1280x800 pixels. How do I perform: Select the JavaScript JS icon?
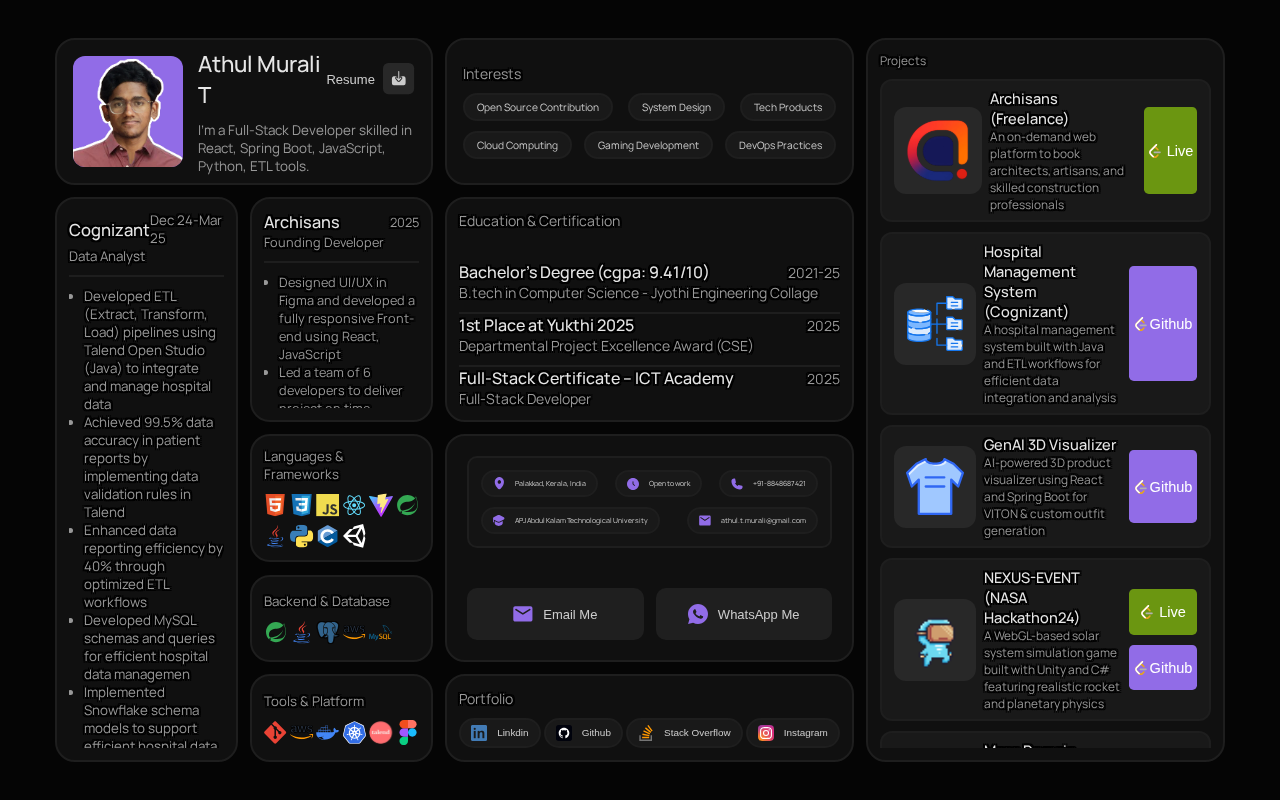(327, 505)
